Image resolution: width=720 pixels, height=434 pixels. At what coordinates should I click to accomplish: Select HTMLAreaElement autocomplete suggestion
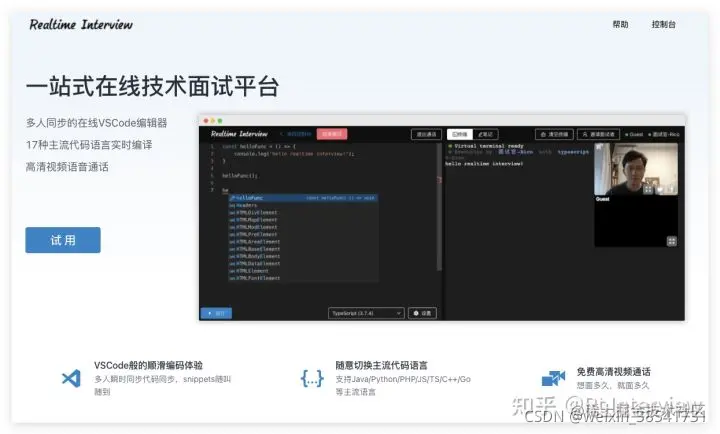click(304, 242)
